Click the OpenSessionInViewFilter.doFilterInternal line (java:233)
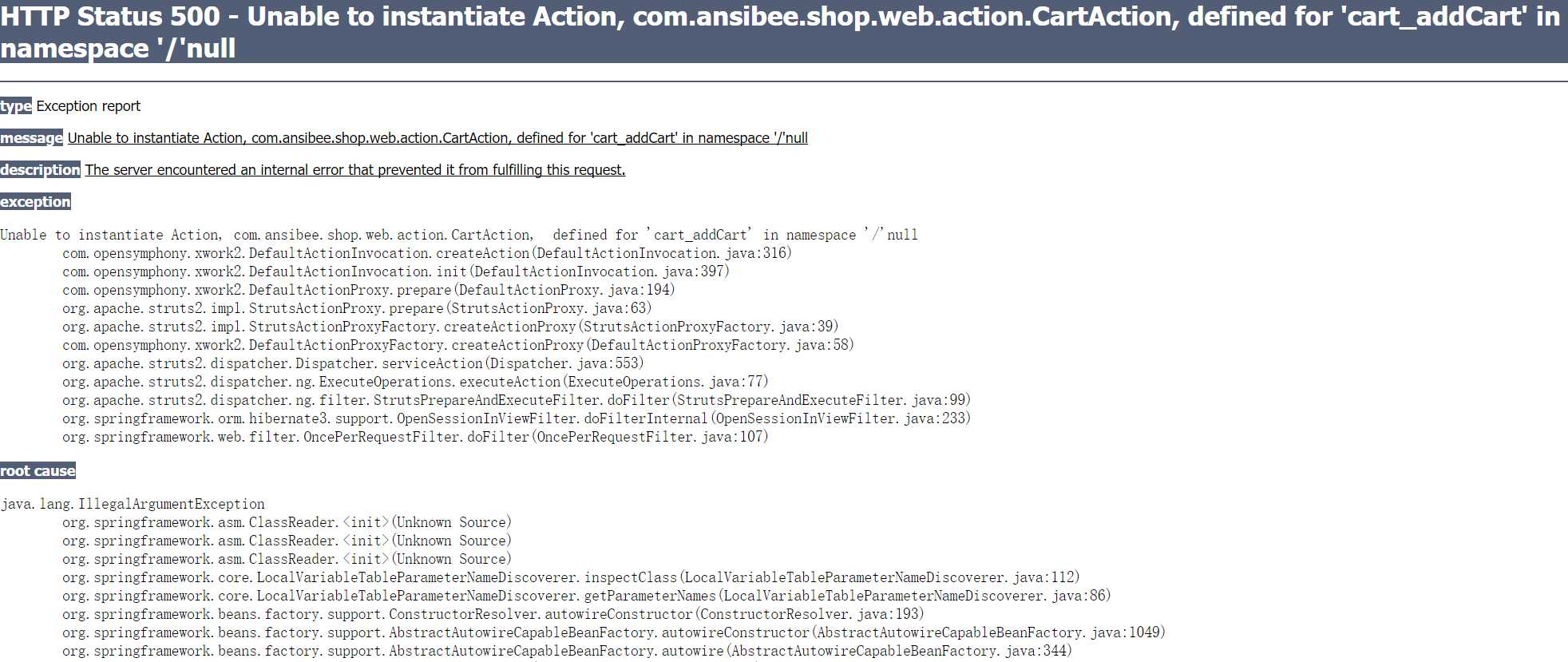Viewport: 1568px width, 662px height. pyautogui.click(x=517, y=418)
